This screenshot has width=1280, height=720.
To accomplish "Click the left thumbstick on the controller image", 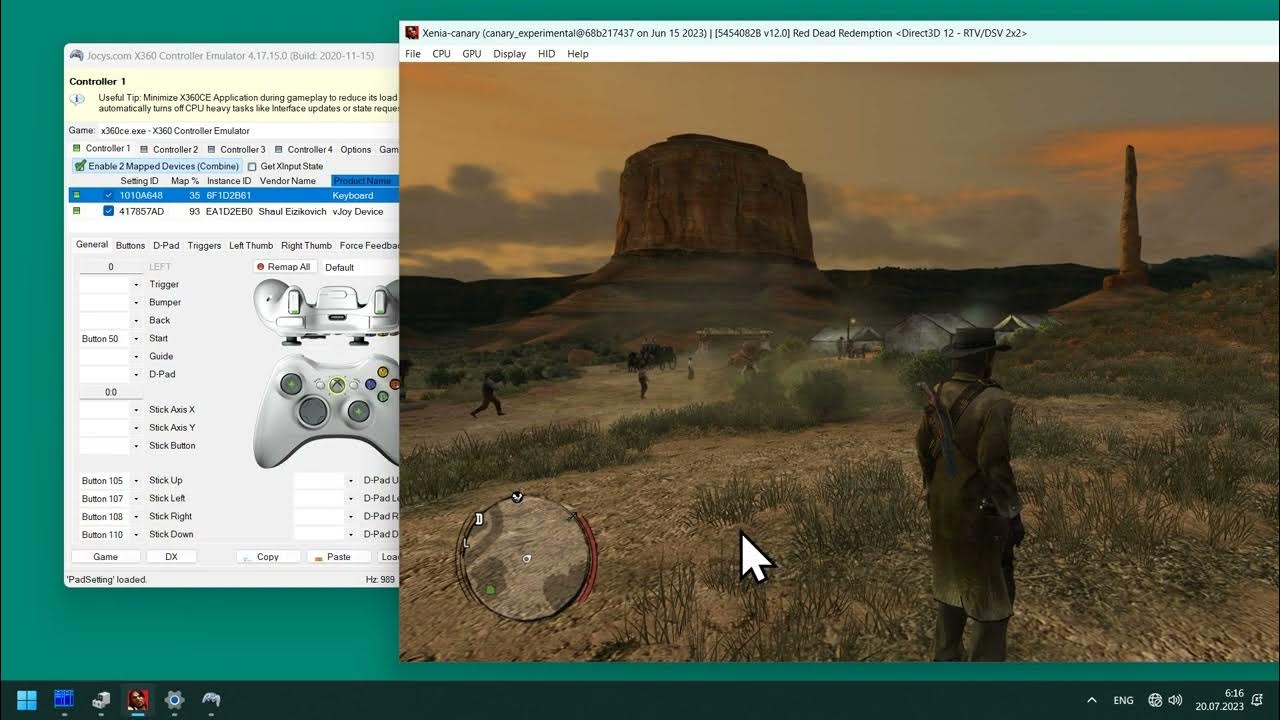I will (291, 383).
